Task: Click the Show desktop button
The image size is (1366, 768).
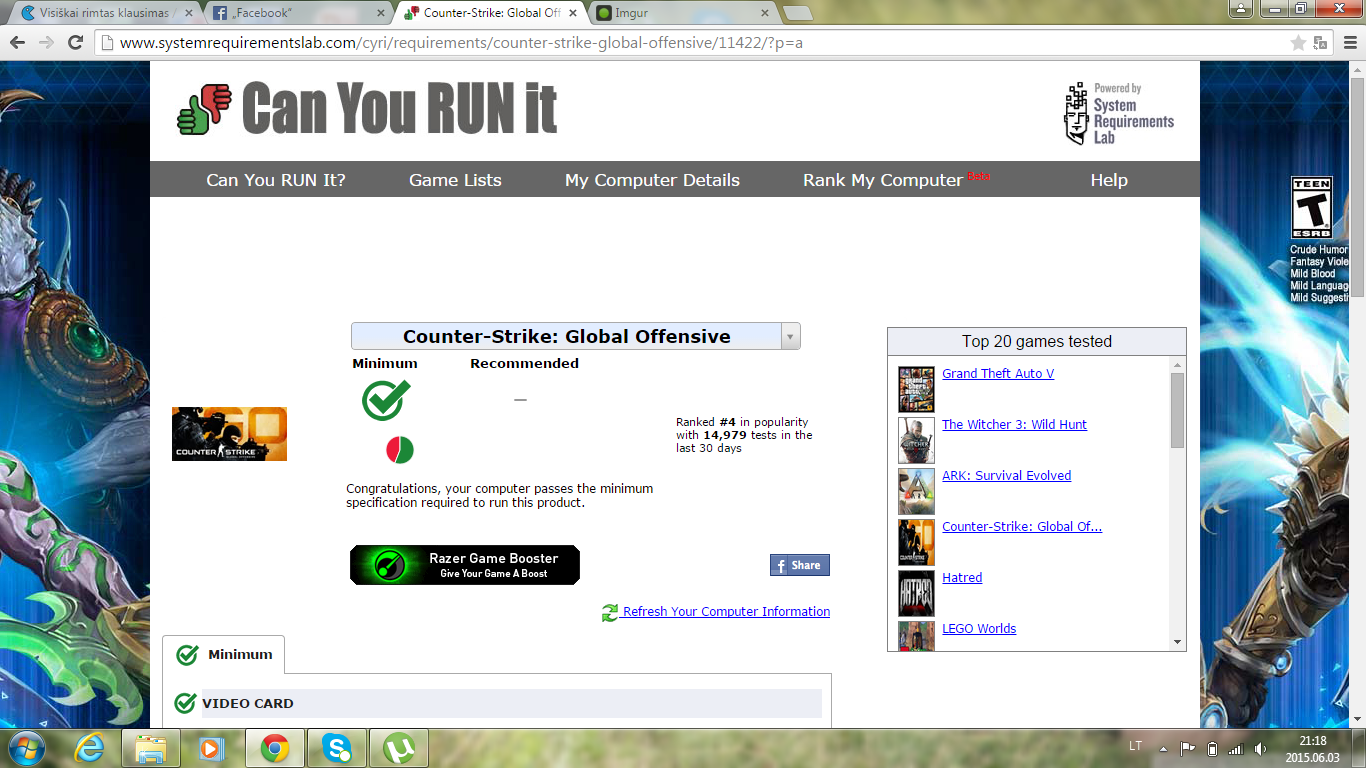Action: point(1359,748)
